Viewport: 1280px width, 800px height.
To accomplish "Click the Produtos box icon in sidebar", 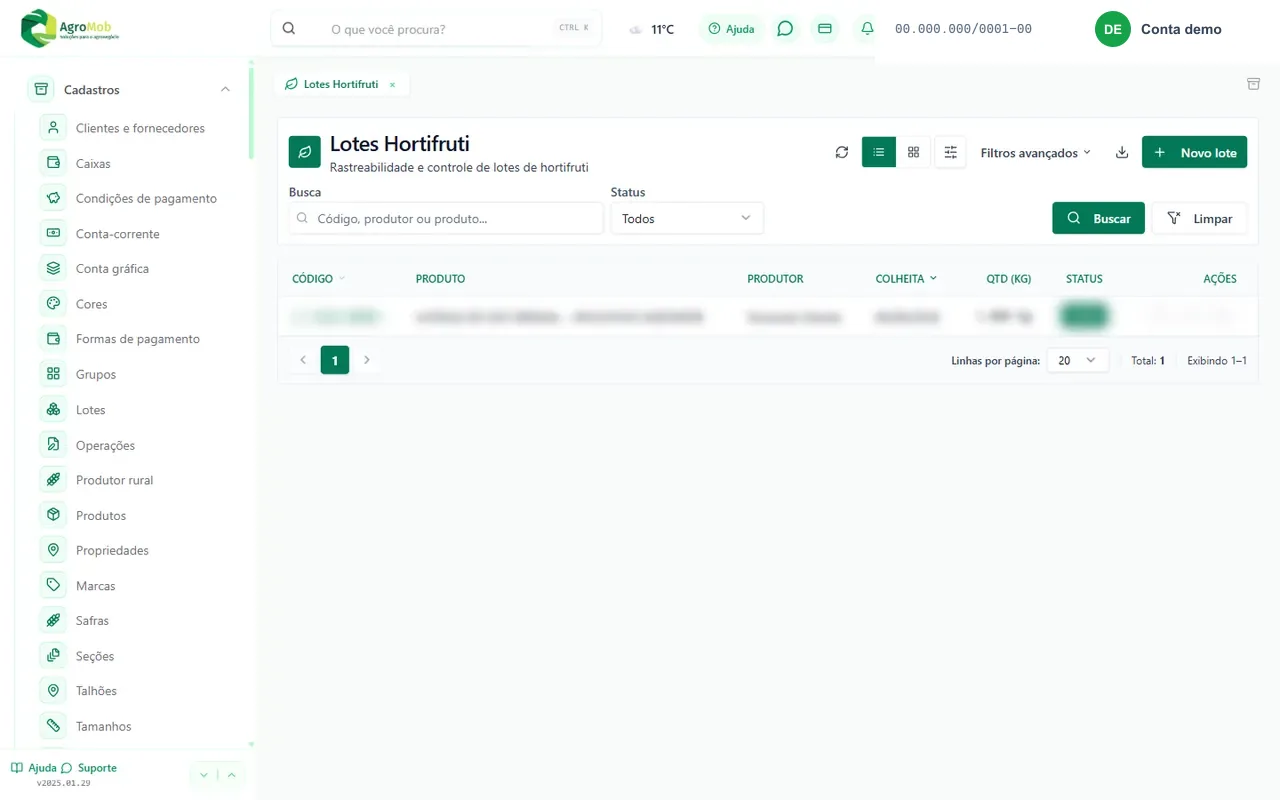I will pos(53,515).
